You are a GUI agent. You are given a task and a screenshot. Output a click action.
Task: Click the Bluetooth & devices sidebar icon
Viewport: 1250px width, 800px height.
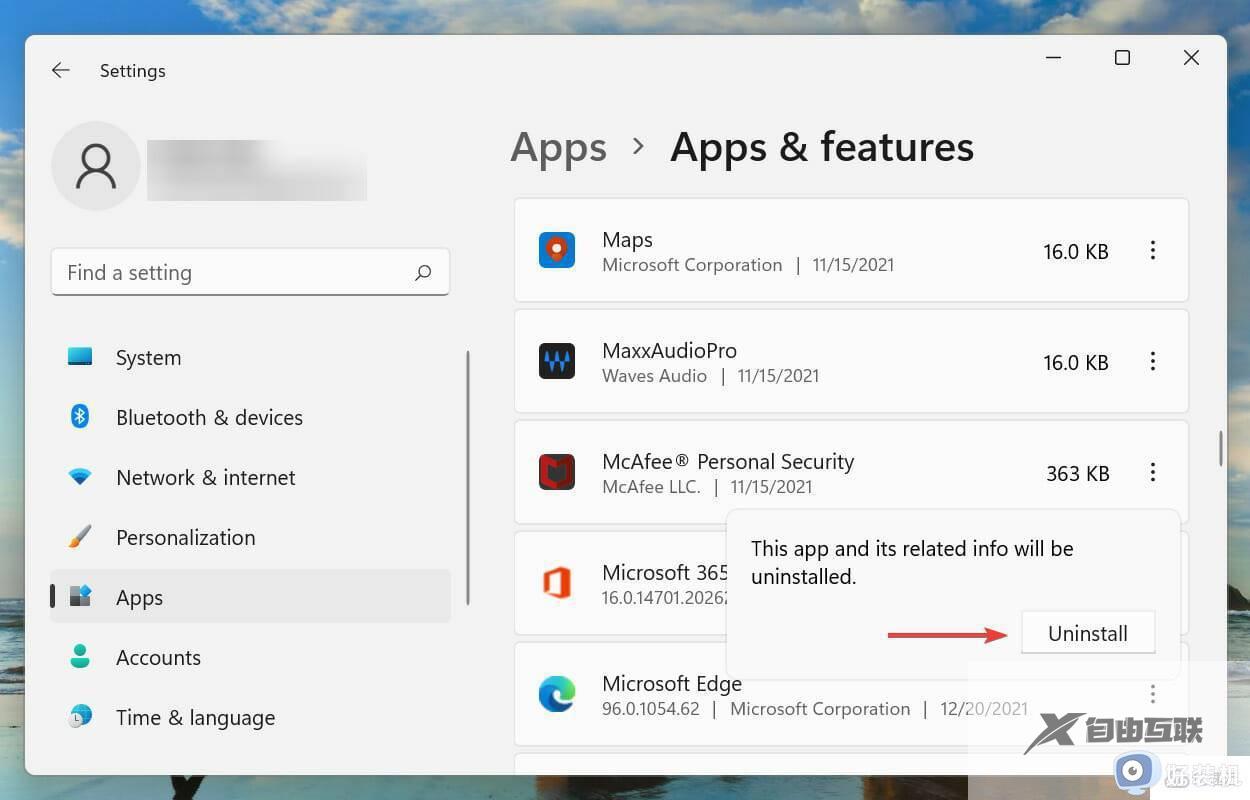[x=80, y=417]
